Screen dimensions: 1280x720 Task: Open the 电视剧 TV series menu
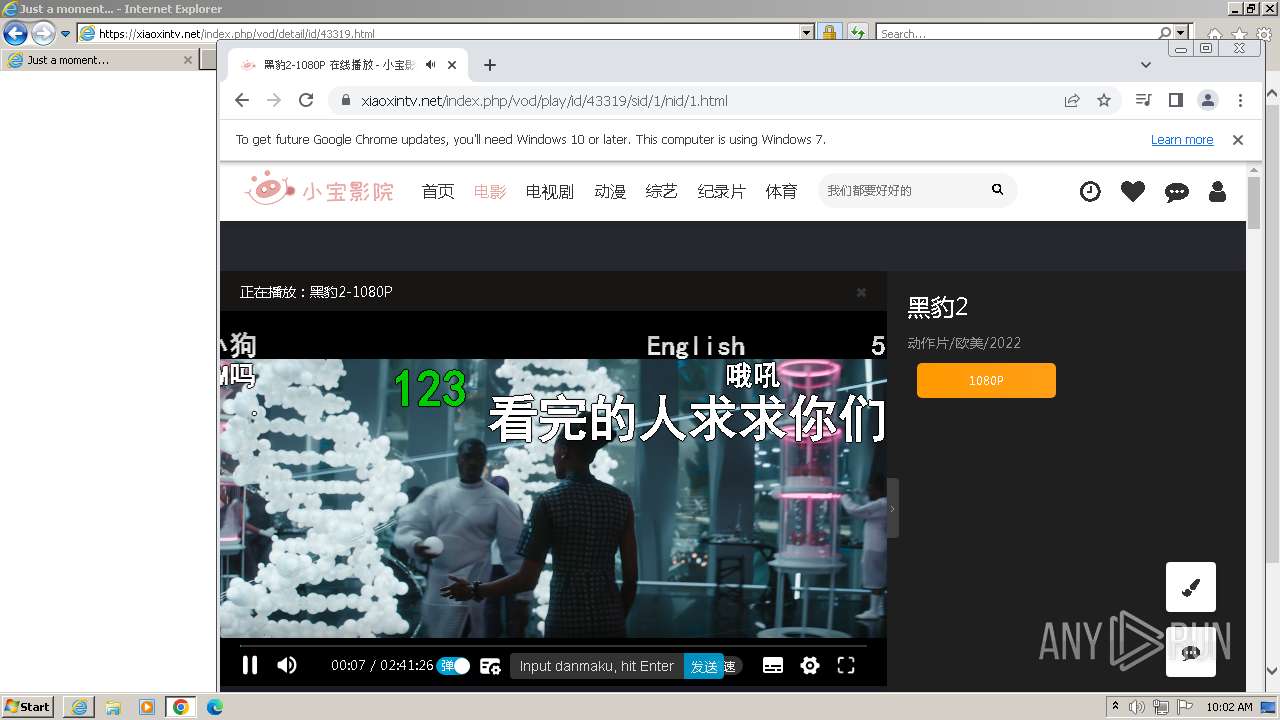[x=550, y=191]
